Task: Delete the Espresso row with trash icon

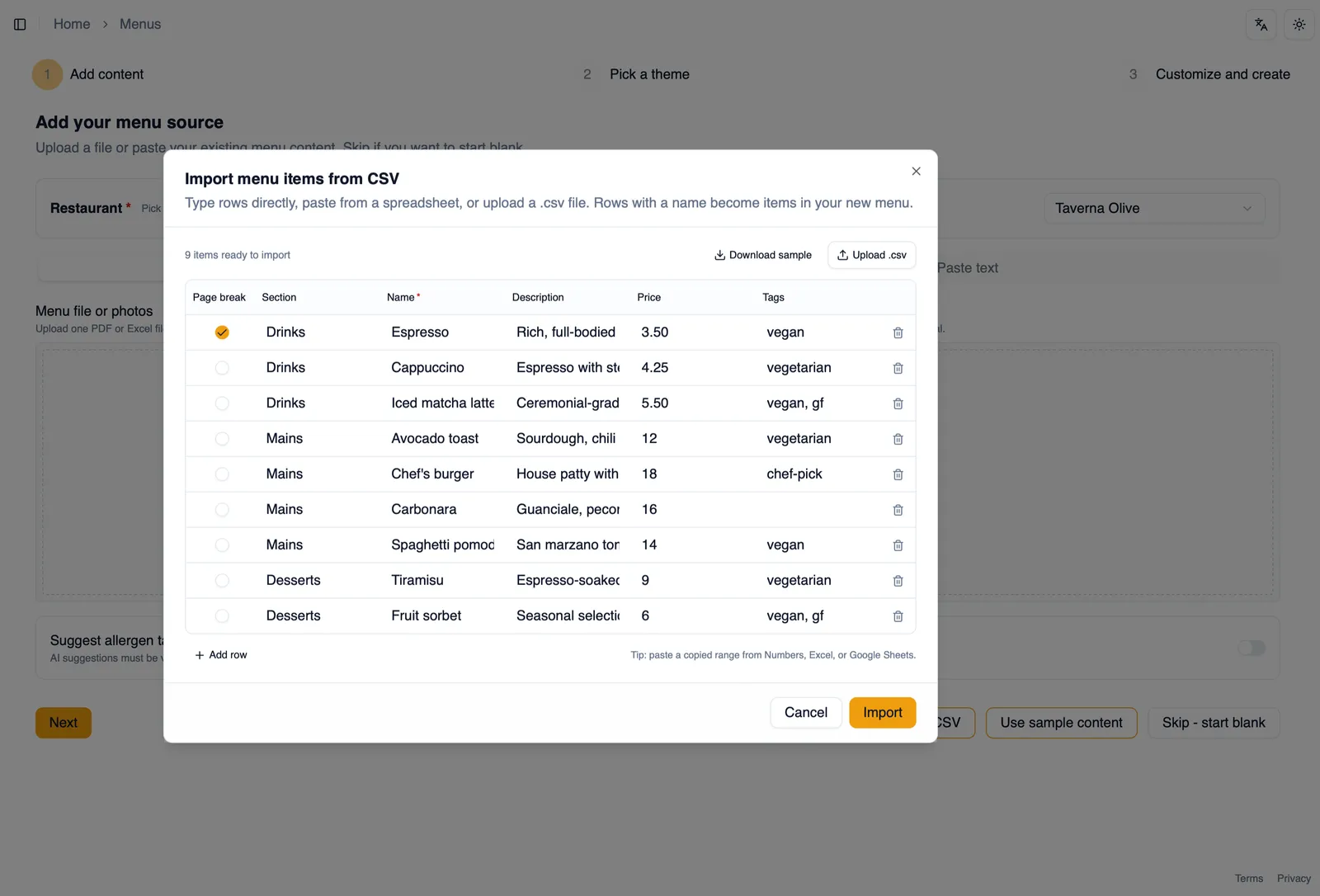Action: coord(898,332)
